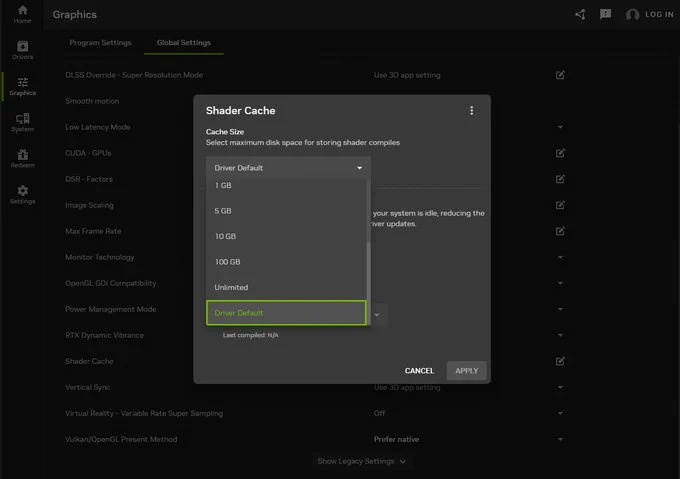Image resolution: width=680 pixels, height=479 pixels.
Task: Click the Vulkan/OpenGL Present Method label
Action: point(121,439)
